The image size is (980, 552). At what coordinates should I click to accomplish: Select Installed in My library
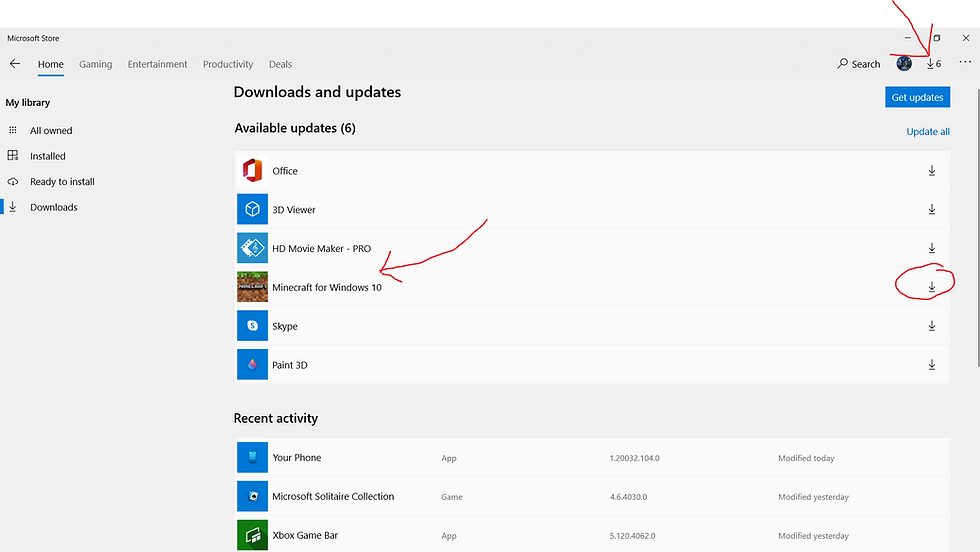tap(48, 156)
